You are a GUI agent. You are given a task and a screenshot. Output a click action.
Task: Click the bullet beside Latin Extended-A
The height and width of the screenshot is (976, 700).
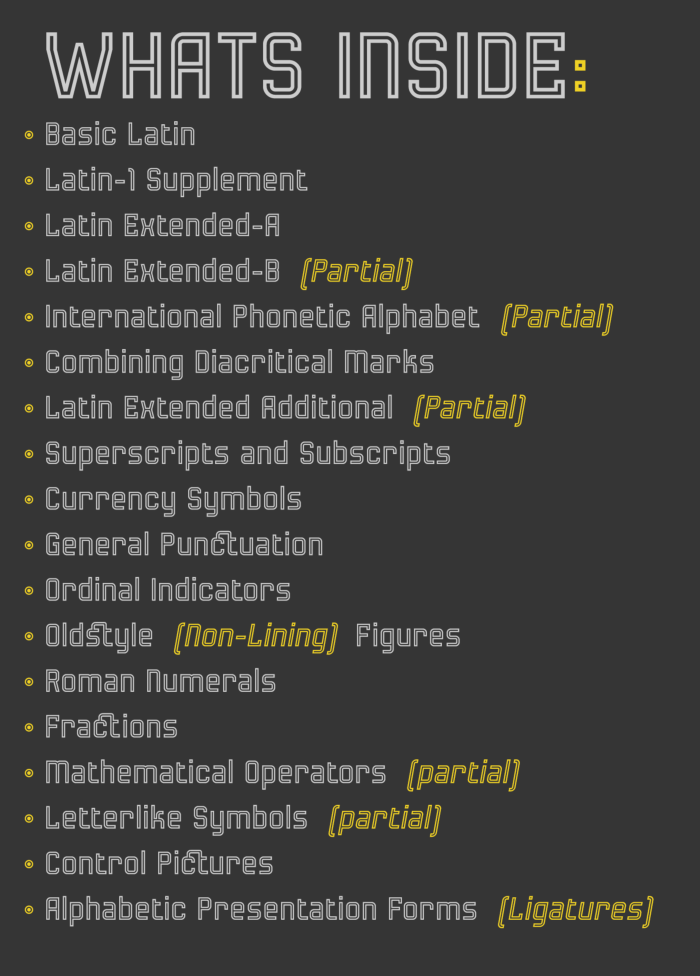point(29,226)
